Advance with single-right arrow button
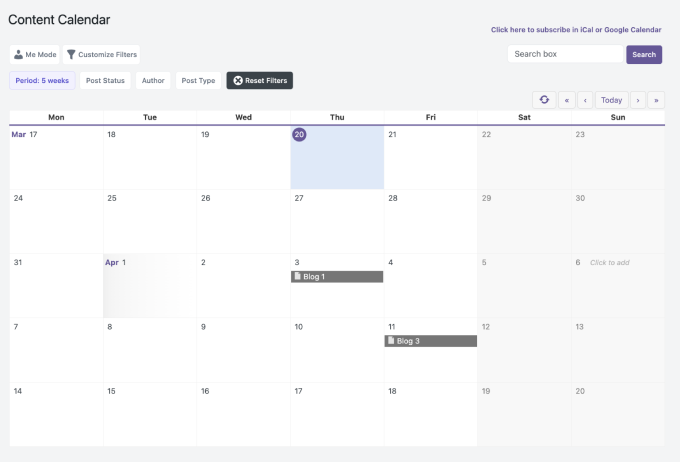Viewport: 680px width, 462px height. click(x=637, y=100)
